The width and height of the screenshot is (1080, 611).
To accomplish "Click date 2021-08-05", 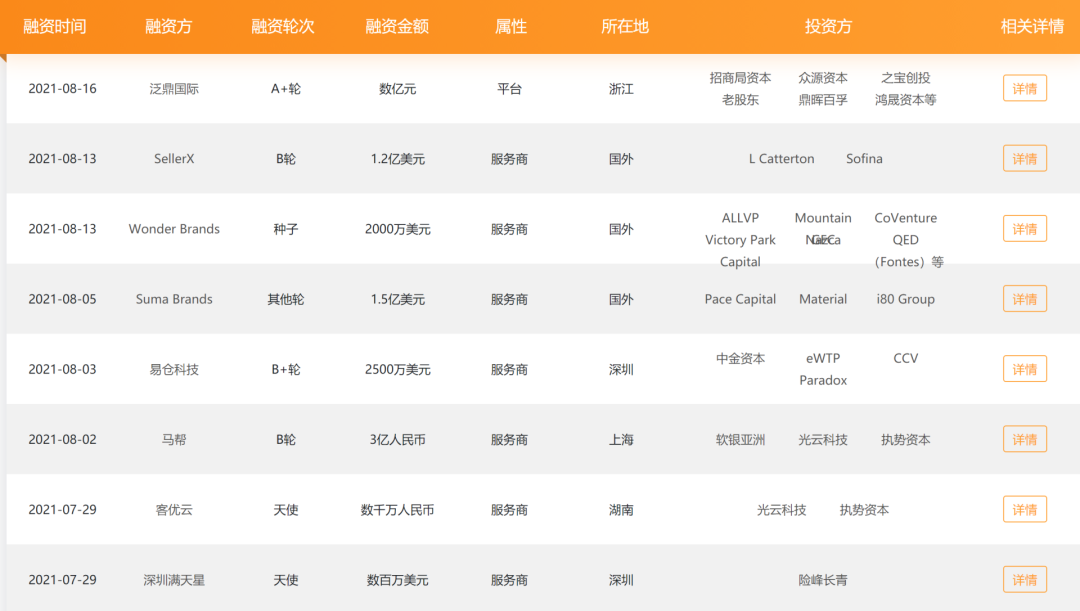I will [x=62, y=299].
